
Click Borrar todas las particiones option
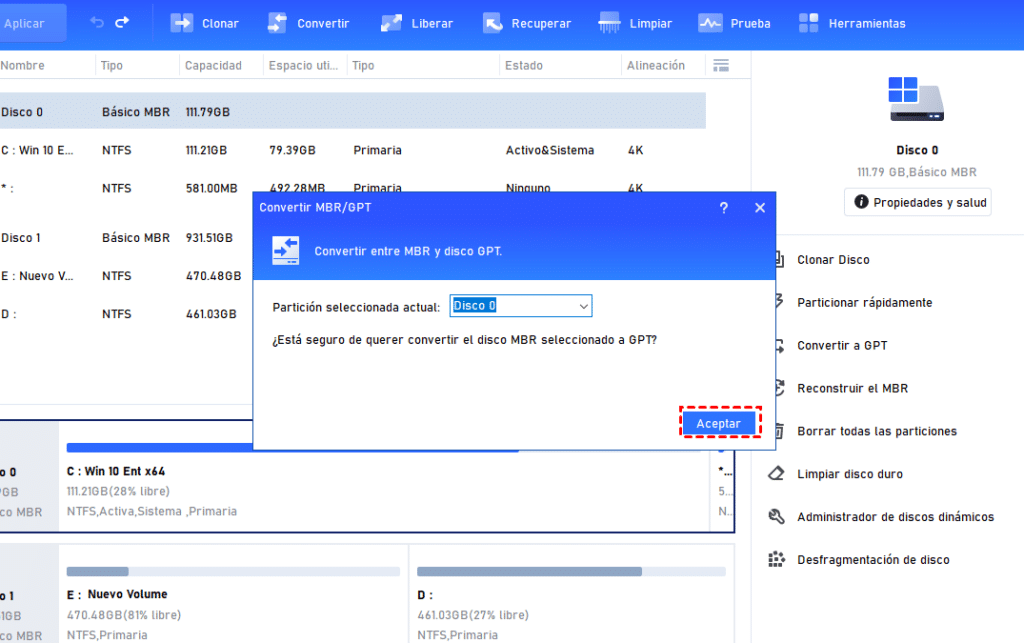click(876, 431)
